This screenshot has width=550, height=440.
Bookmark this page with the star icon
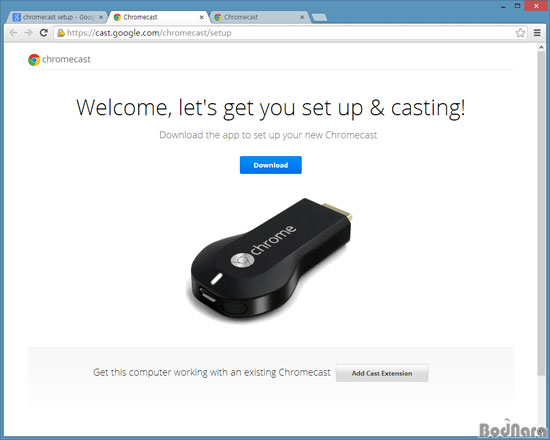tap(520, 33)
